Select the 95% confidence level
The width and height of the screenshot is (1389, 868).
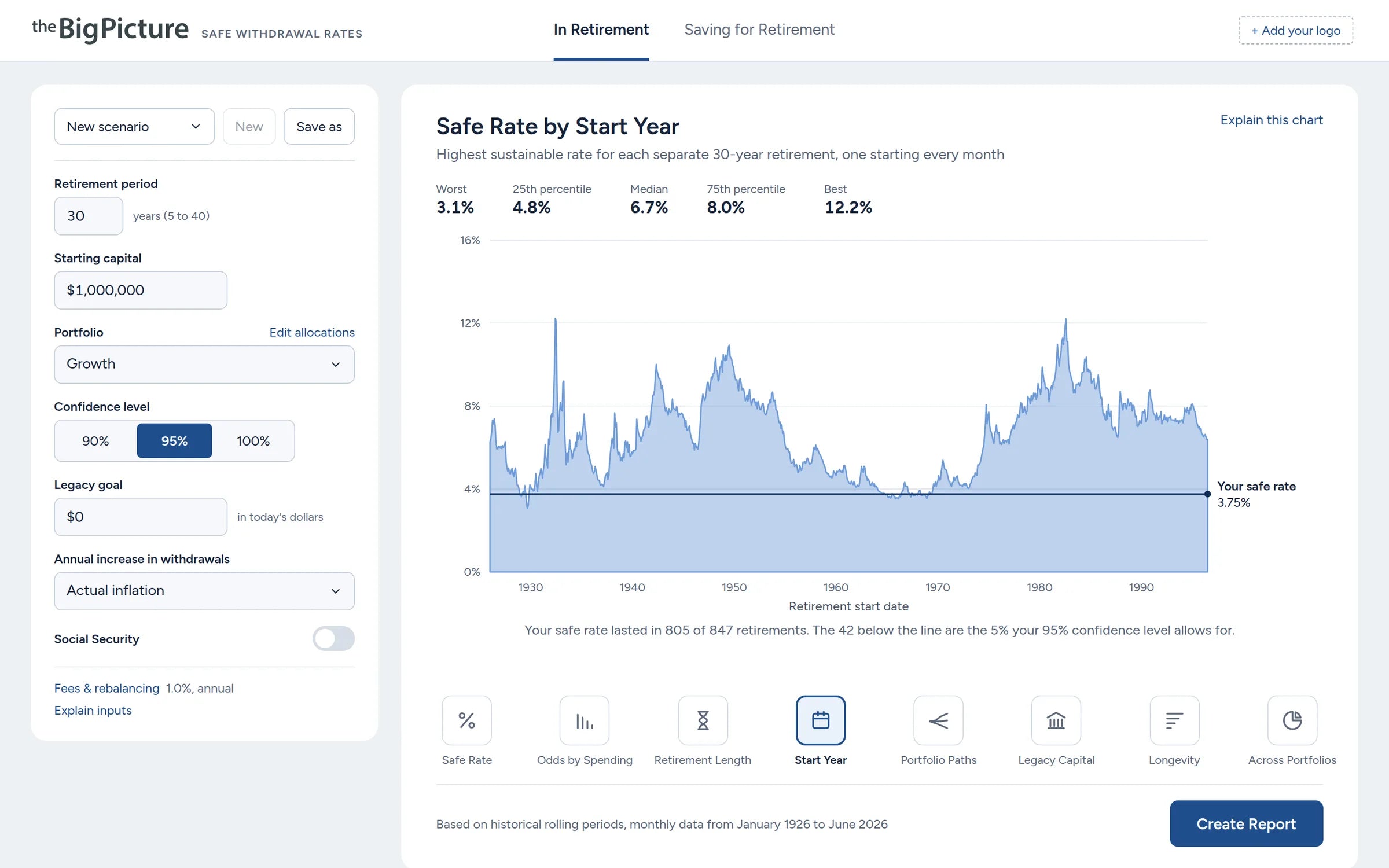click(x=174, y=441)
